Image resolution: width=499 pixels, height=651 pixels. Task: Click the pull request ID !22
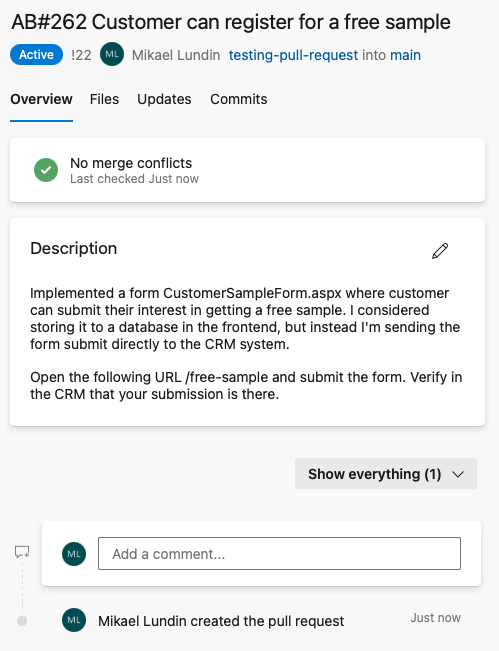tap(81, 55)
